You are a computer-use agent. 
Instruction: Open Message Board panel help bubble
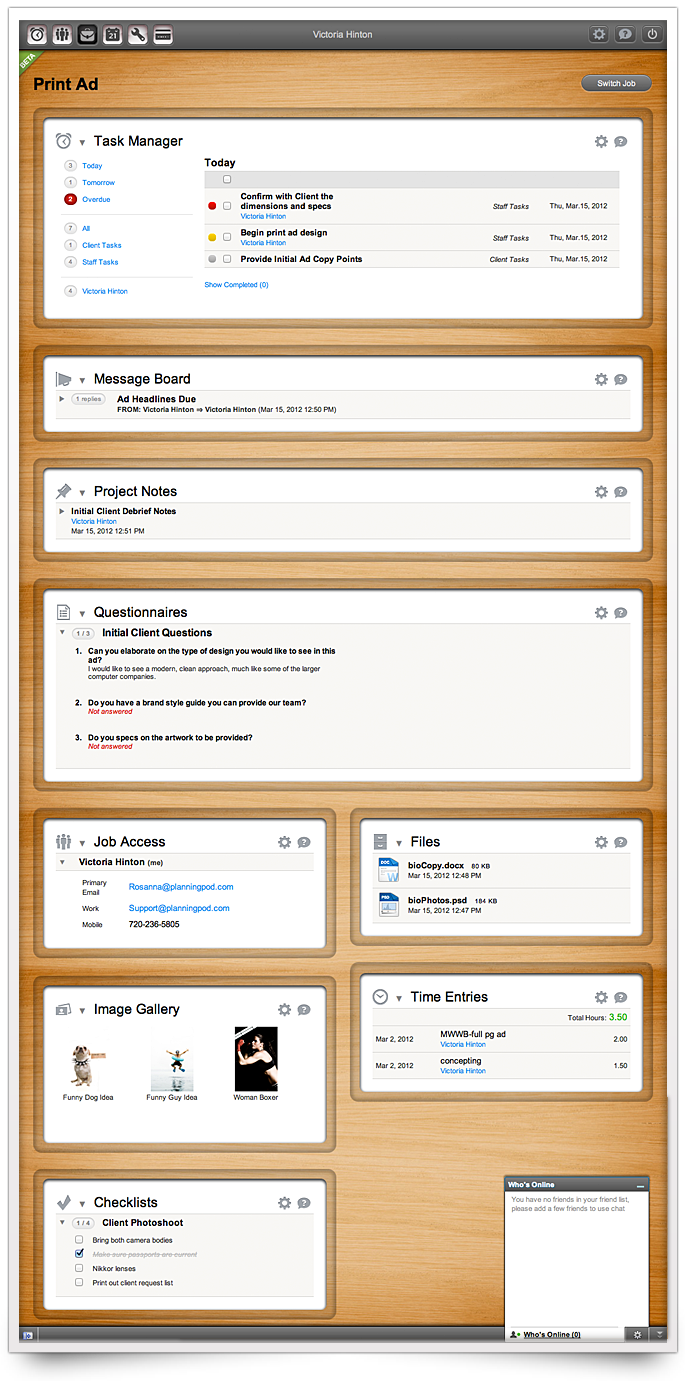[621, 380]
